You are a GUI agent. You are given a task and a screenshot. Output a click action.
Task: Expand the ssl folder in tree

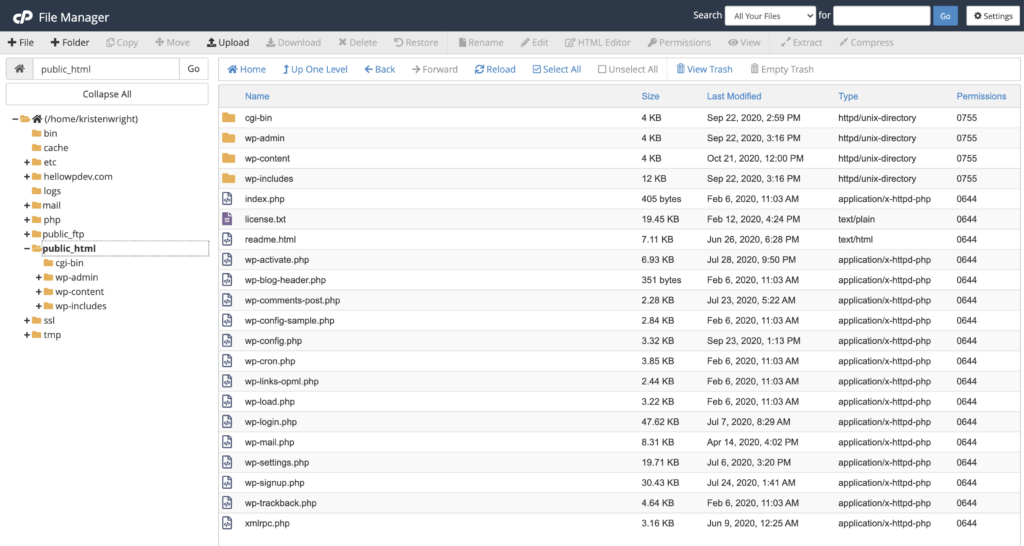[x=27, y=320]
